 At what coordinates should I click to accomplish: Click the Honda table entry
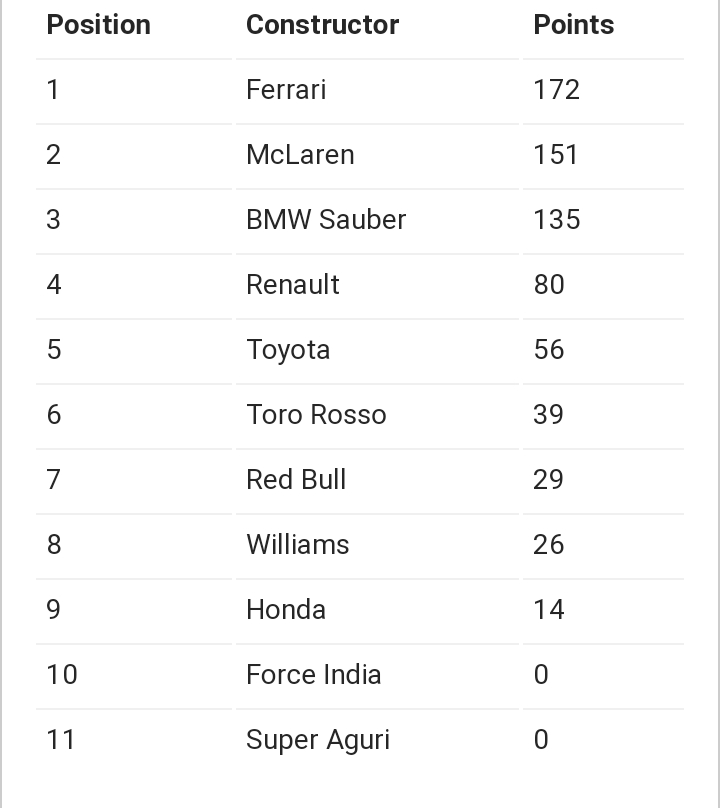pyautogui.click(x=286, y=609)
